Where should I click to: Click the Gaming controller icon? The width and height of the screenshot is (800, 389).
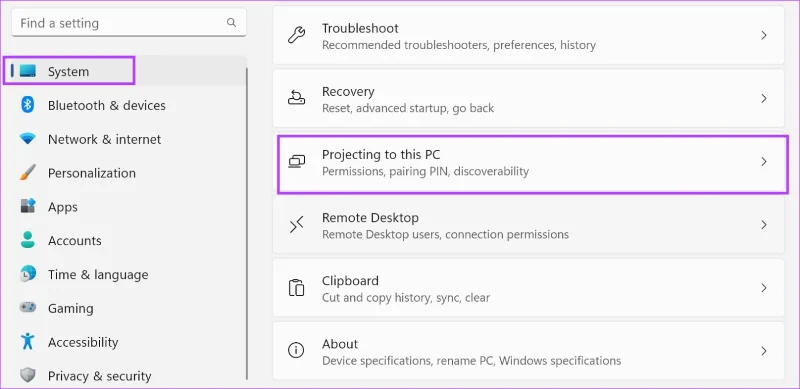pyautogui.click(x=28, y=308)
